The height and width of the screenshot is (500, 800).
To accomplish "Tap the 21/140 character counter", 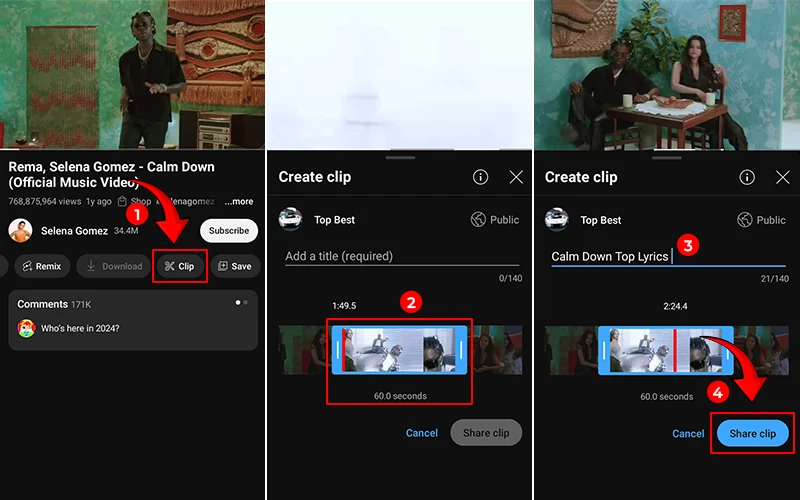I will pos(774,279).
